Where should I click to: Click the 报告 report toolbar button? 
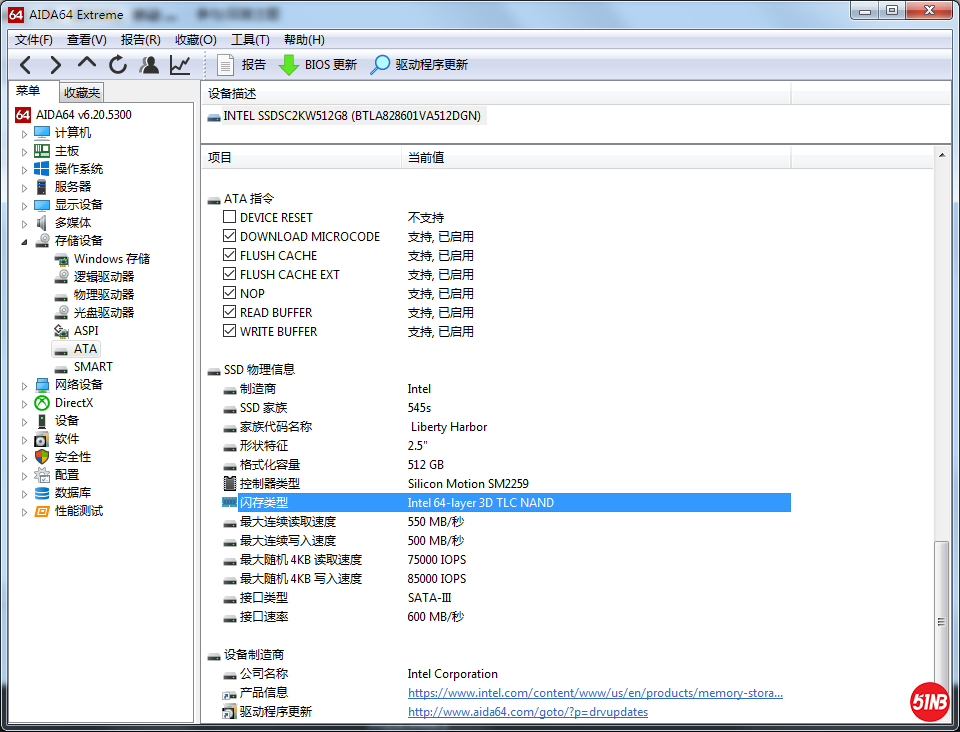[x=241, y=65]
